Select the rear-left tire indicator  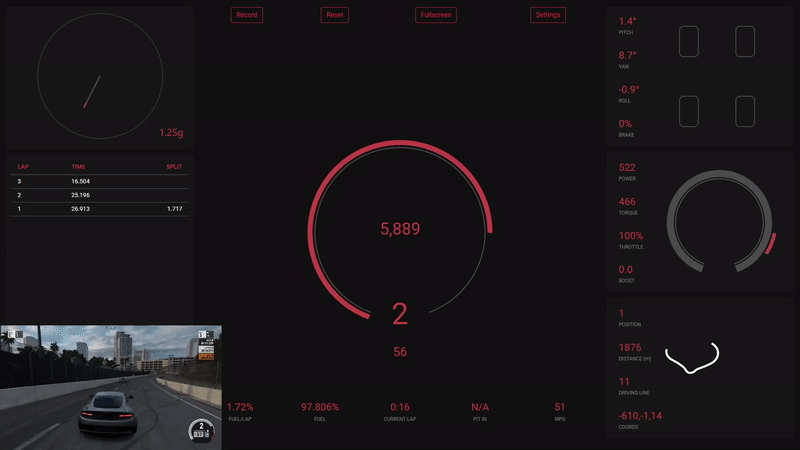tap(689, 111)
